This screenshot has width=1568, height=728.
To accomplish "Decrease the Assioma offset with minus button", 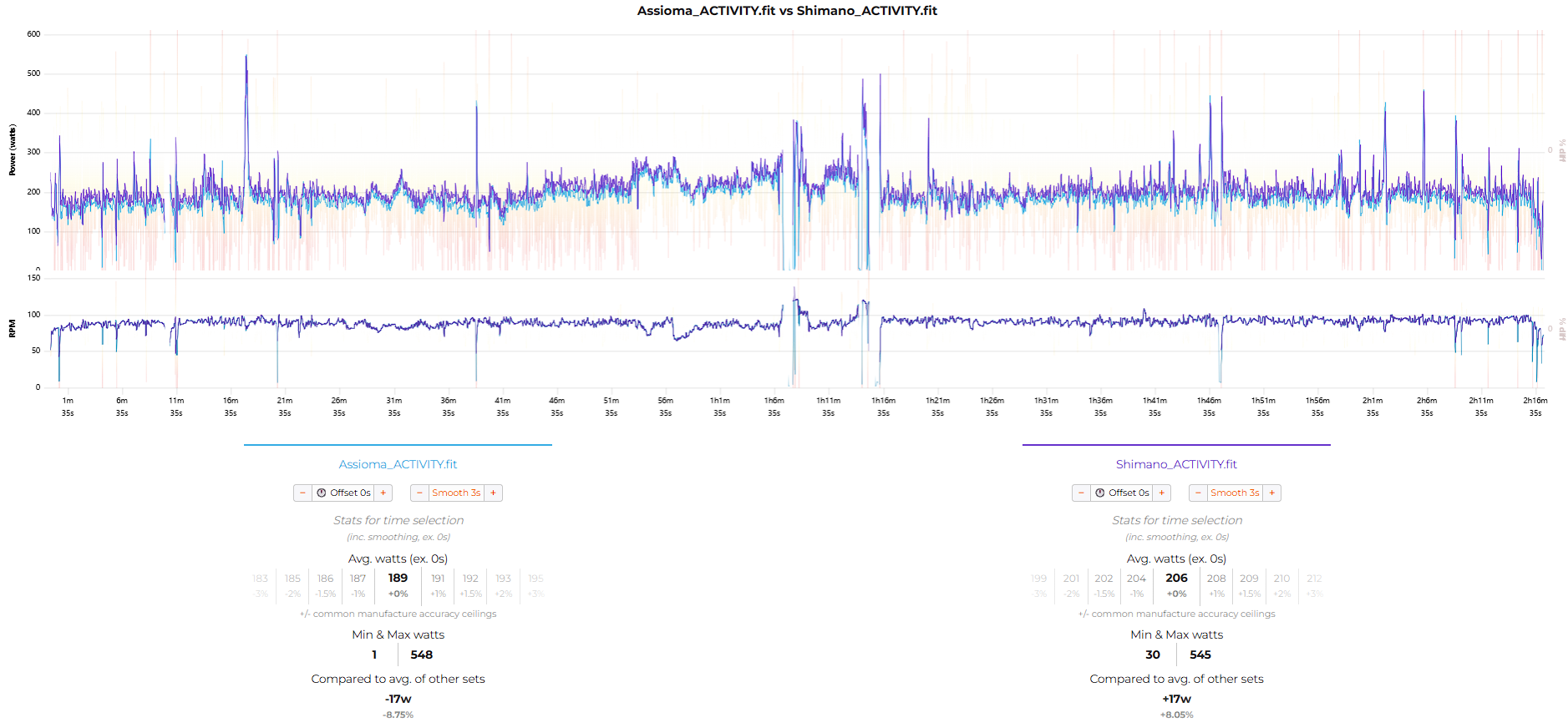I will pyautogui.click(x=302, y=493).
